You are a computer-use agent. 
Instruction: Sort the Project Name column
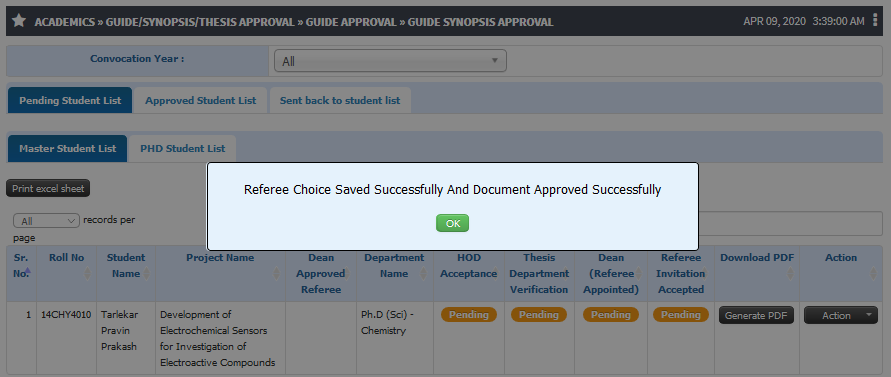(x=277, y=274)
